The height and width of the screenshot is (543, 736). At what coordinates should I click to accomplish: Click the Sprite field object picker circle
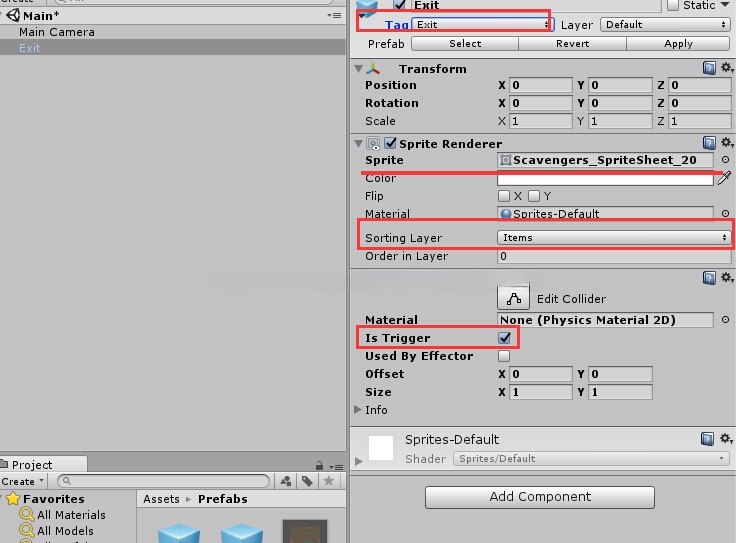pyautogui.click(x=725, y=160)
